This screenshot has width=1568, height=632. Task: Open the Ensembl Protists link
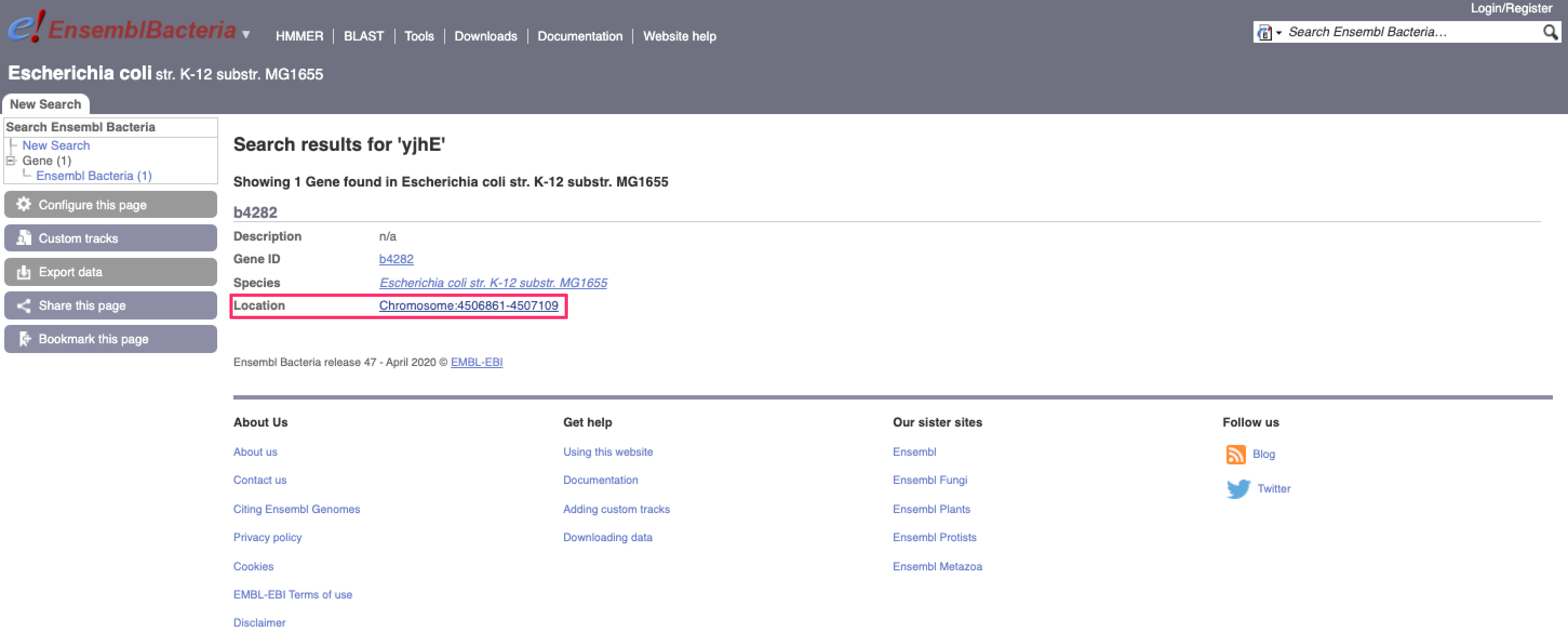coord(934,537)
